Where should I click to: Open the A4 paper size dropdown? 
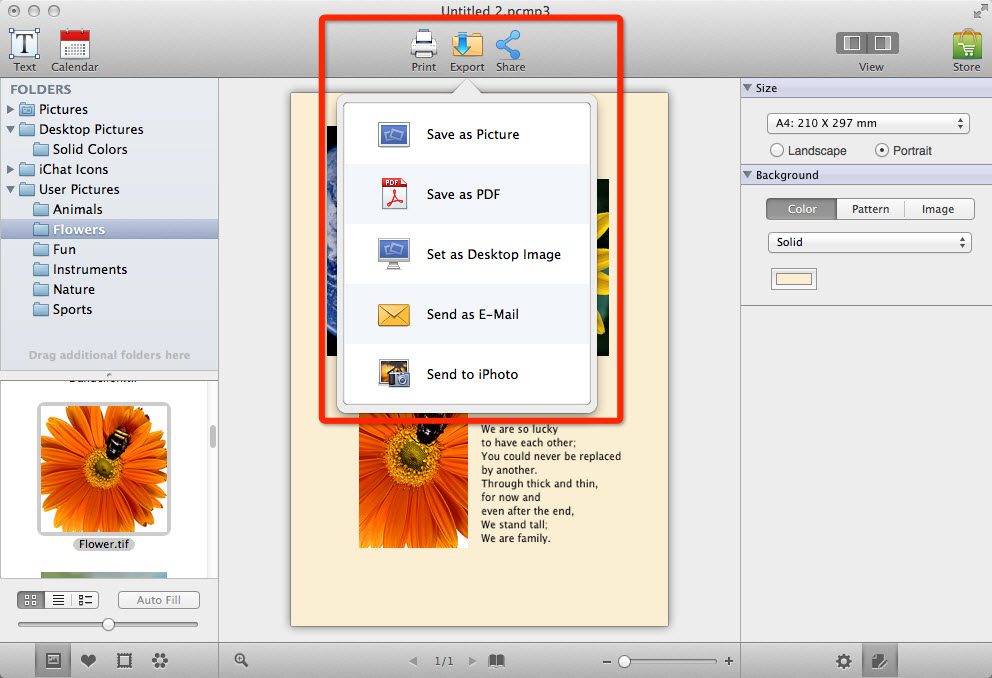pos(867,124)
